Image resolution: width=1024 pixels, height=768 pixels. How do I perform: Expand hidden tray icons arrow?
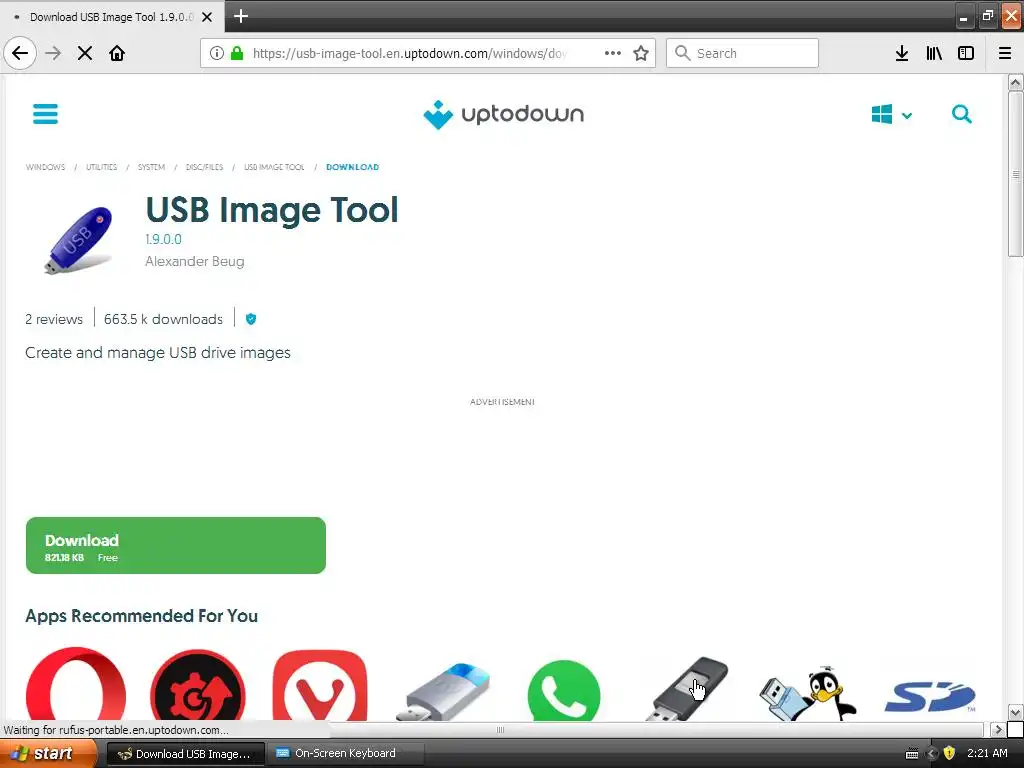(x=933, y=754)
